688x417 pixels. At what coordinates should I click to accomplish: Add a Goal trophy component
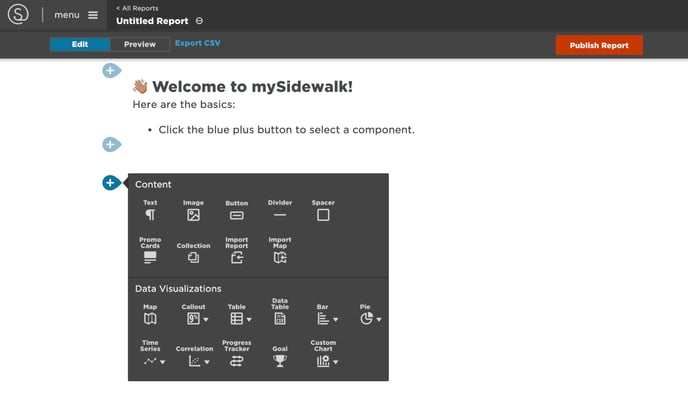[x=280, y=356]
